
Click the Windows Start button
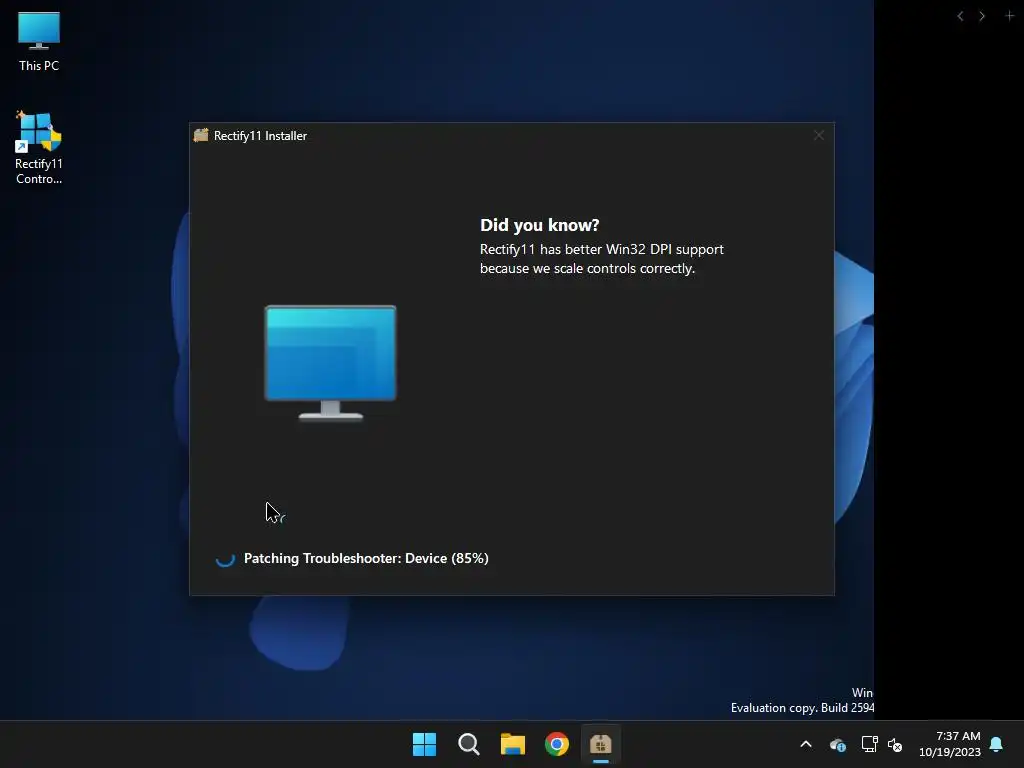click(424, 744)
